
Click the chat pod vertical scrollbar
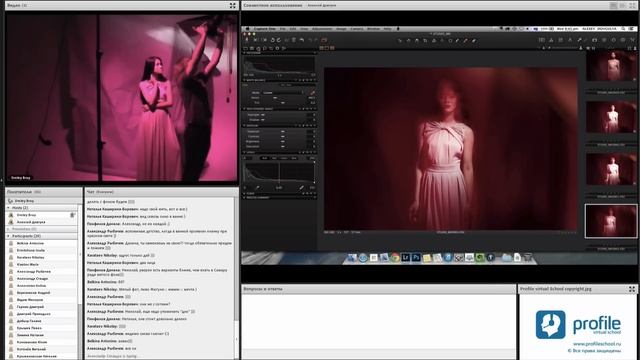pyautogui.click(x=236, y=278)
